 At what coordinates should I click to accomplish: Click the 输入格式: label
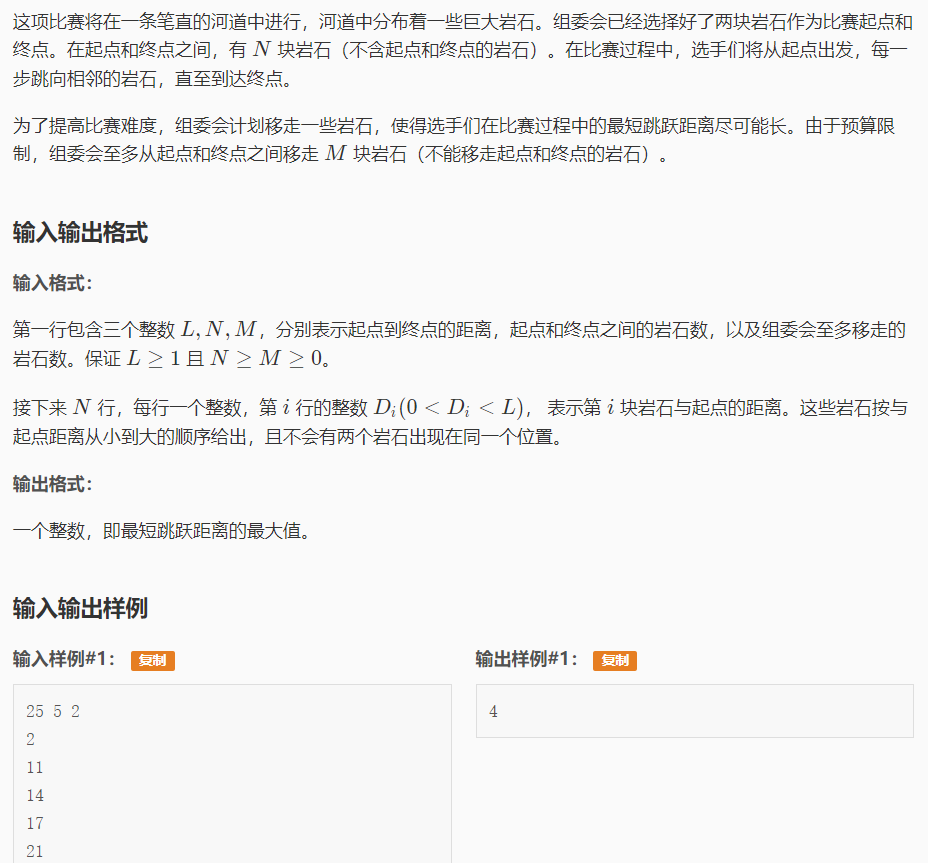[53, 283]
